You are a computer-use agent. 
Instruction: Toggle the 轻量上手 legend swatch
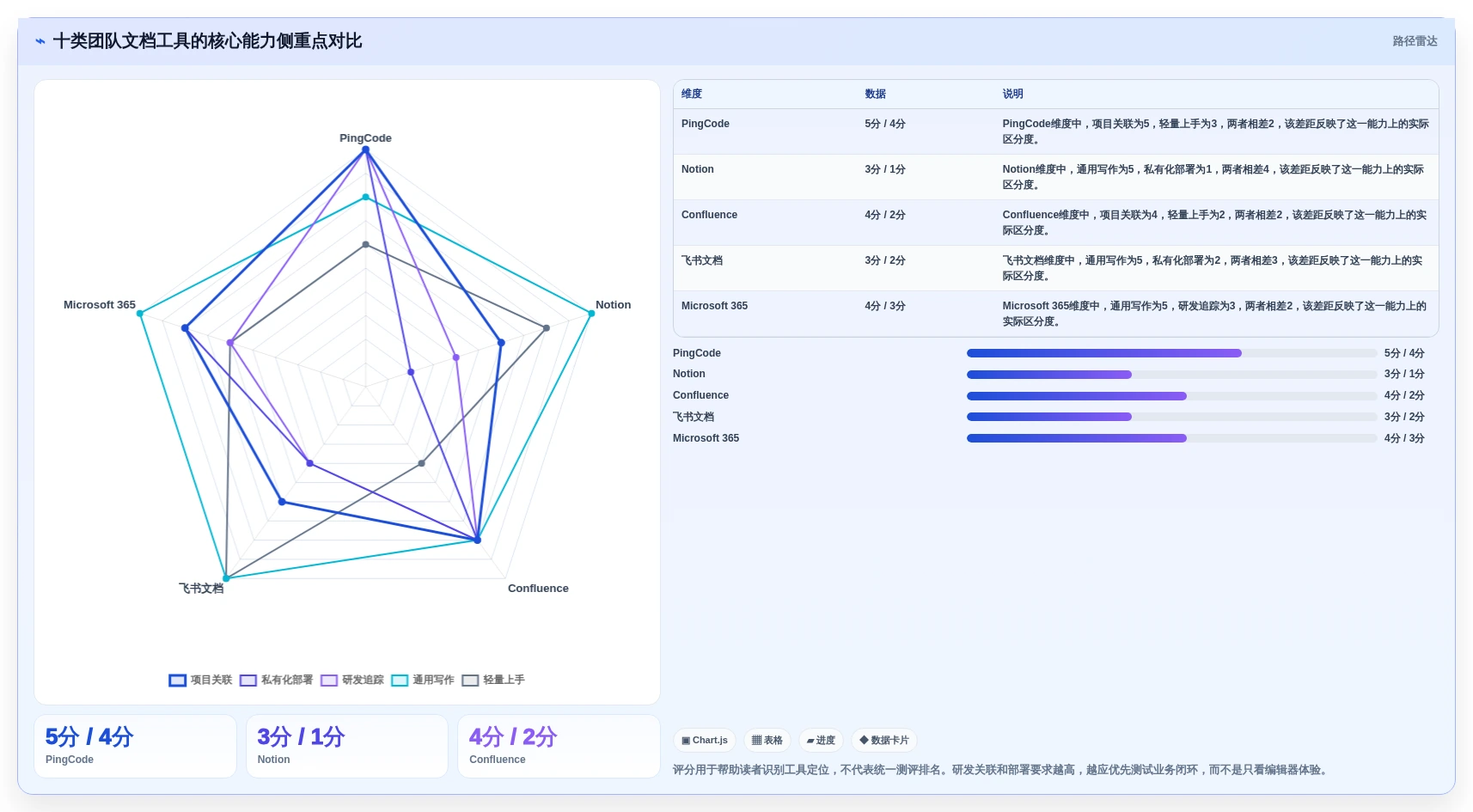pyautogui.click(x=470, y=681)
